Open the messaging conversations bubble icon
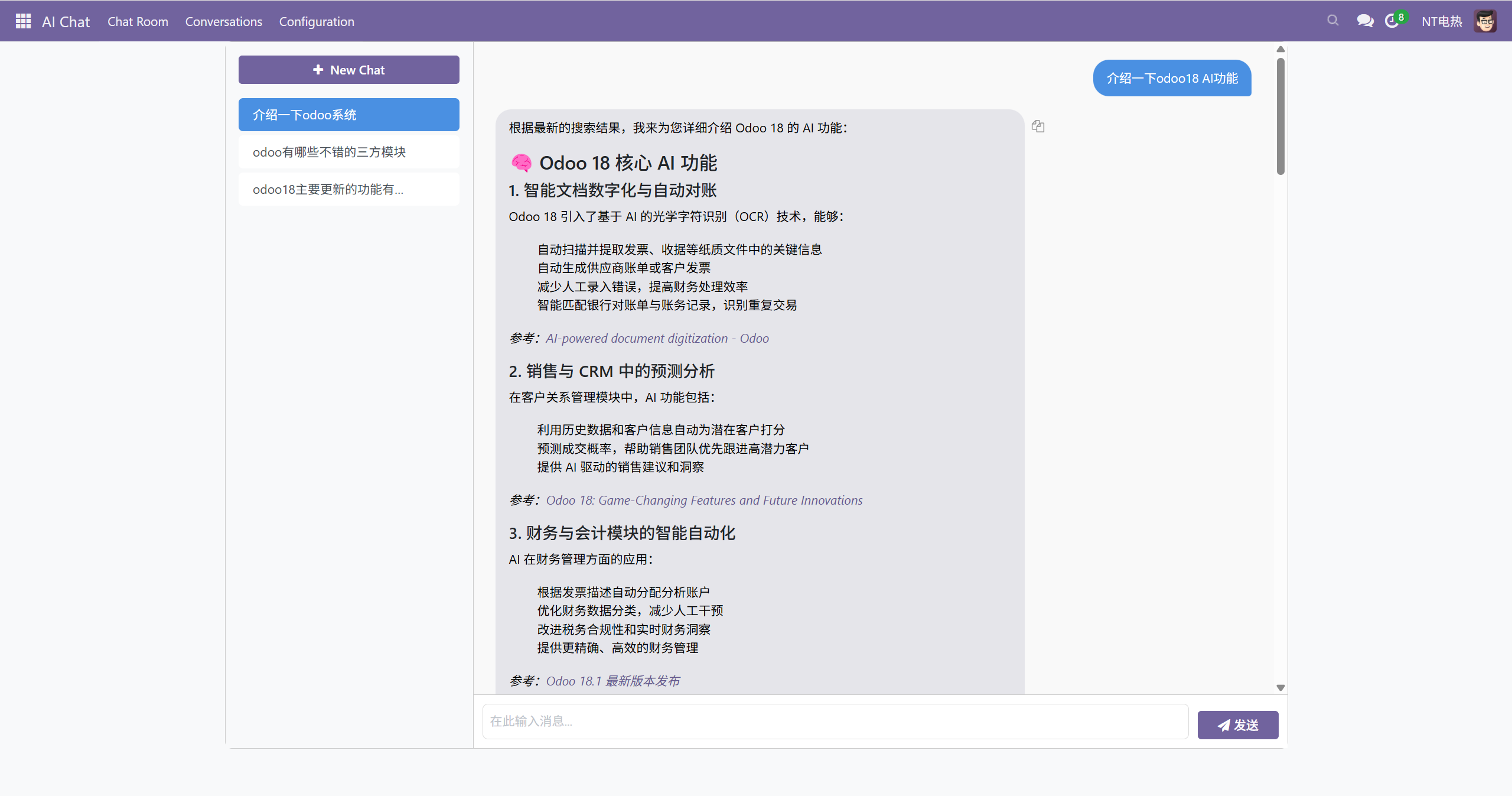The width and height of the screenshot is (1512, 796). 1365,21
